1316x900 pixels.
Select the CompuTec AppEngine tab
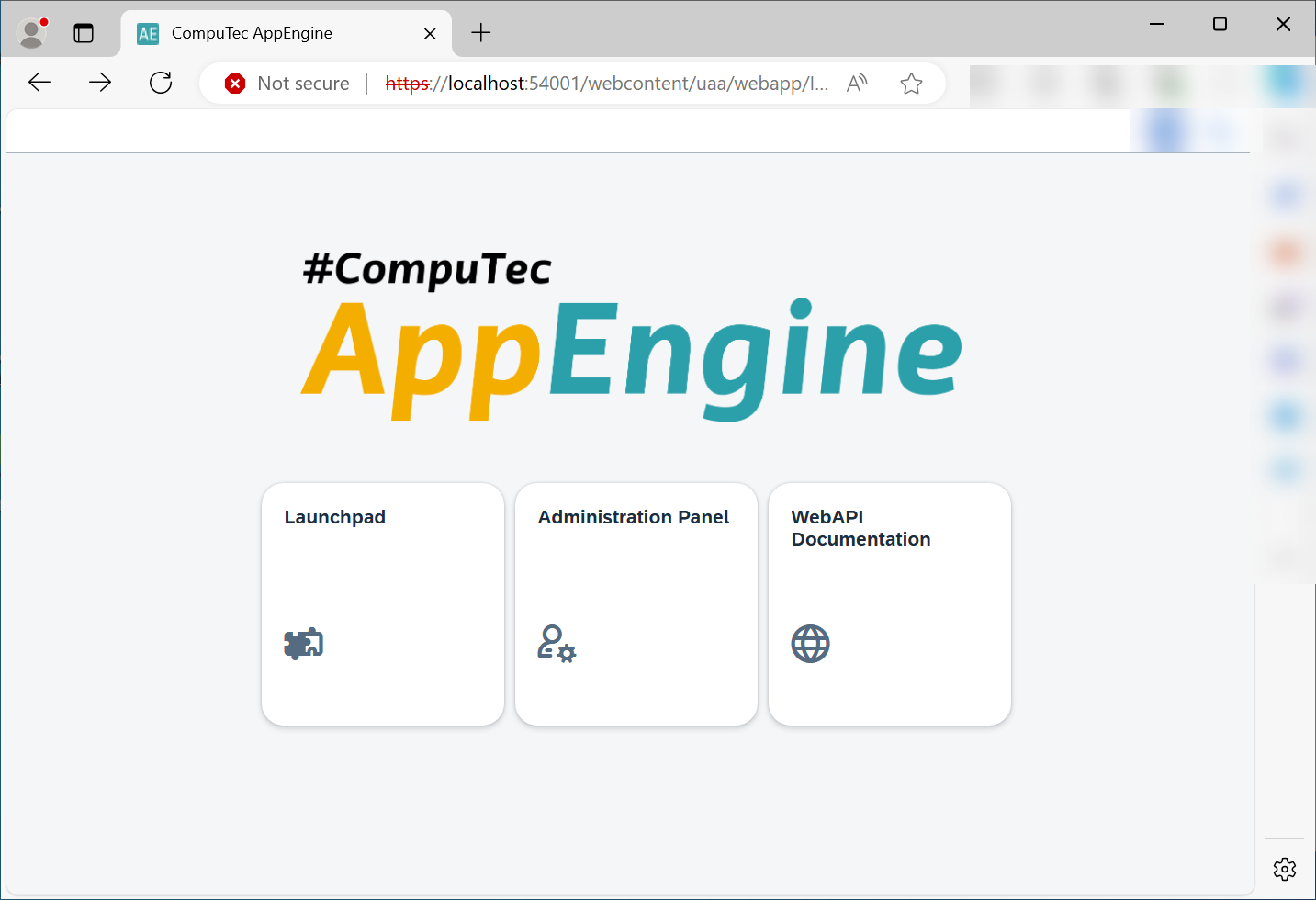(287, 33)
